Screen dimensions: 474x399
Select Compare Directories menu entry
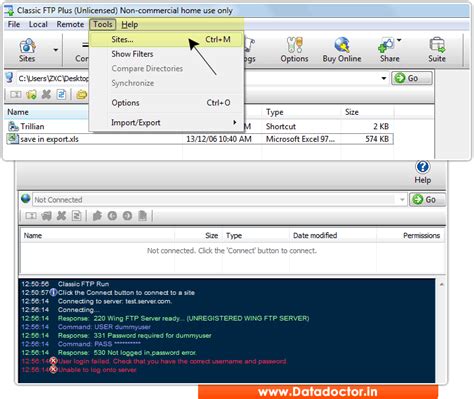tap(167, 69)
